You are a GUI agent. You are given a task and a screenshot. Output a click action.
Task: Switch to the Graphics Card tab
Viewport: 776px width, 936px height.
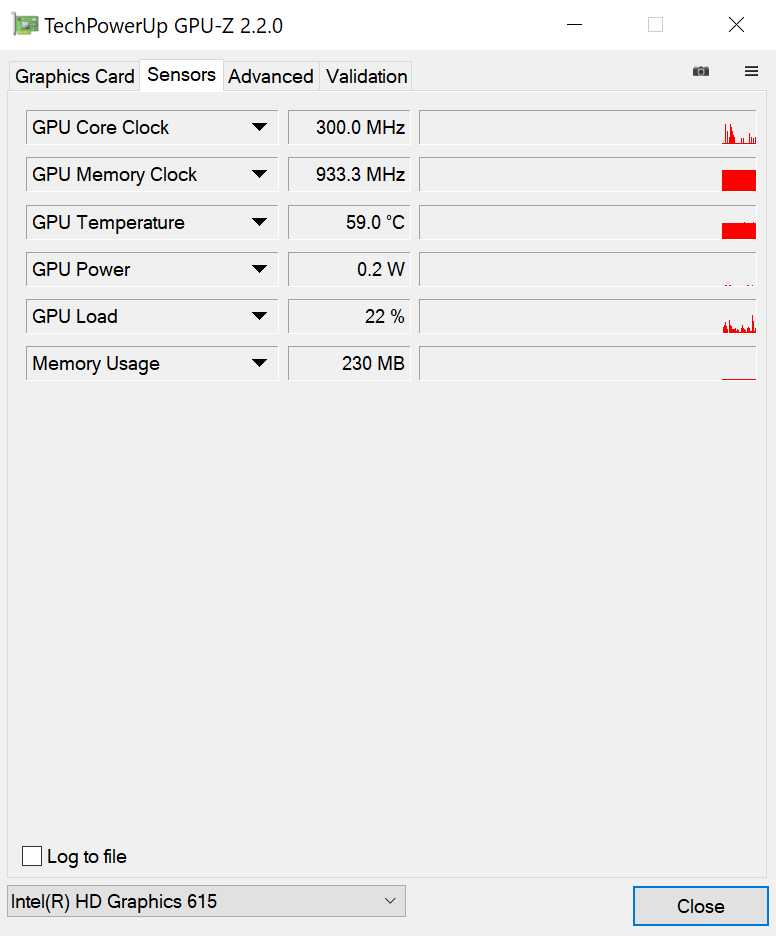point(75,76)
